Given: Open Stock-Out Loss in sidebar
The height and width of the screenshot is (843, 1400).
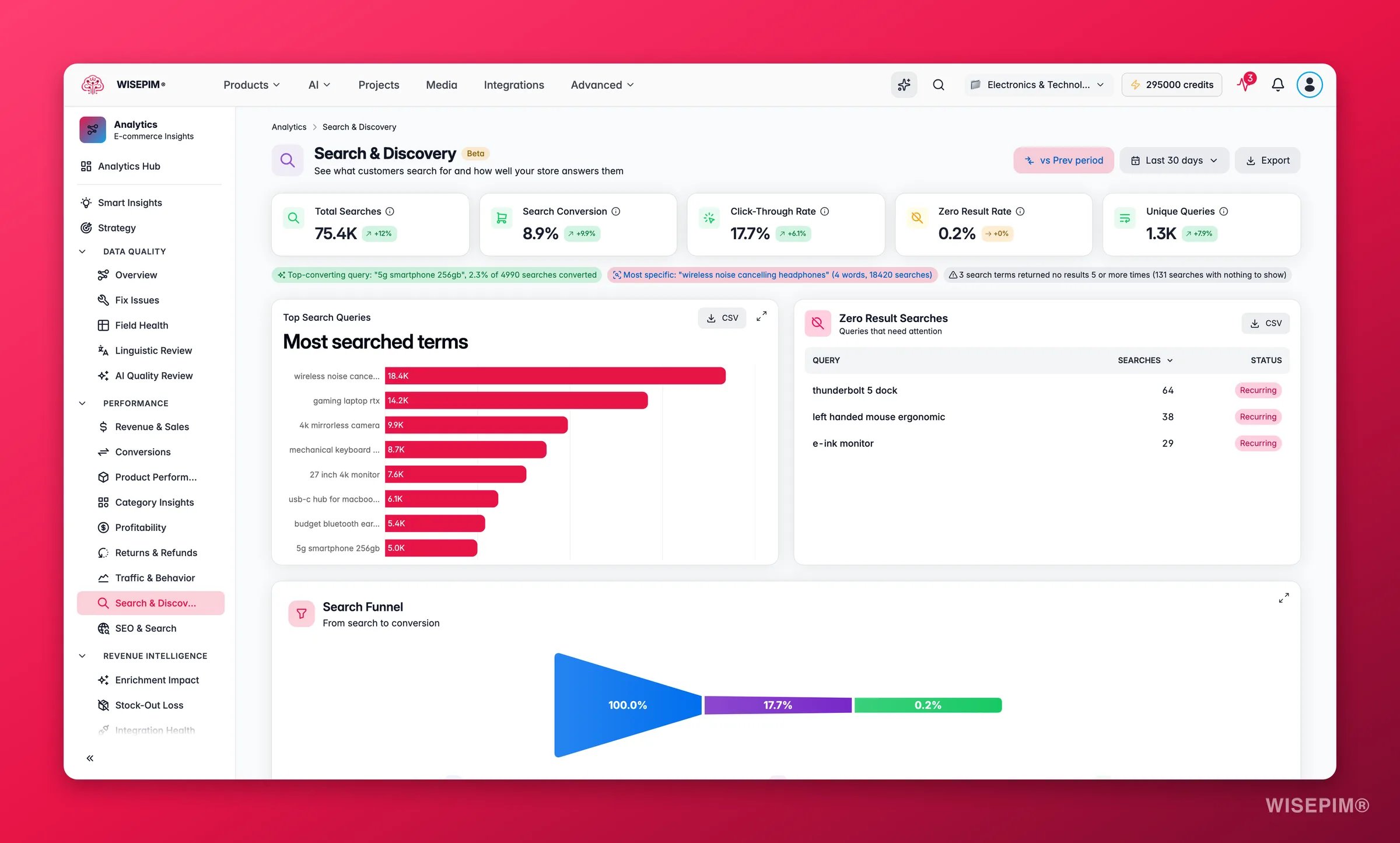Looking at the screenshot, I should tap(150, 705).
